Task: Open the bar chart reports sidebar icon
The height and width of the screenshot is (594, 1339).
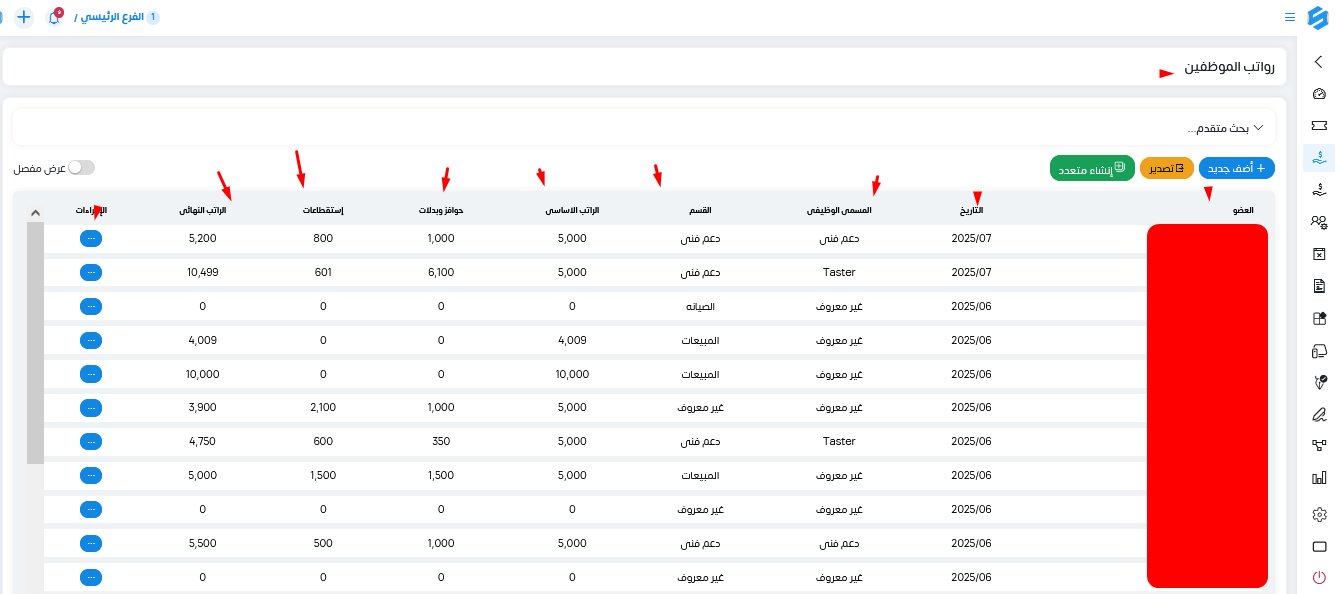Action: coord(1318,479)
